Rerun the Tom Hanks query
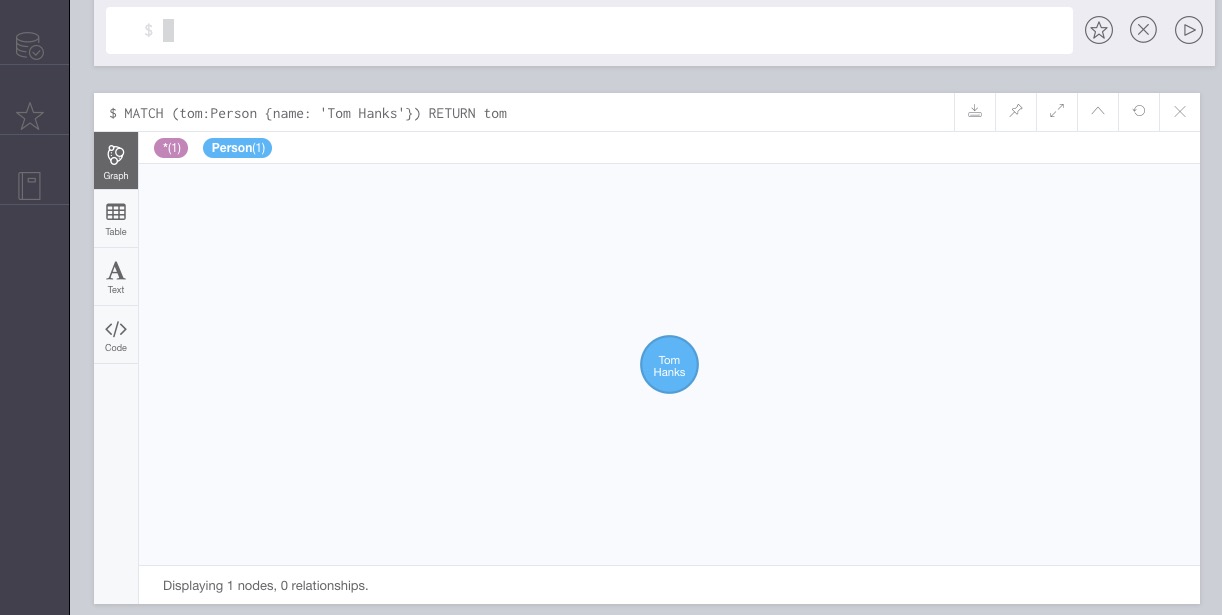The height and width of the screenshot is (615, 1222). click(1139, 112)
